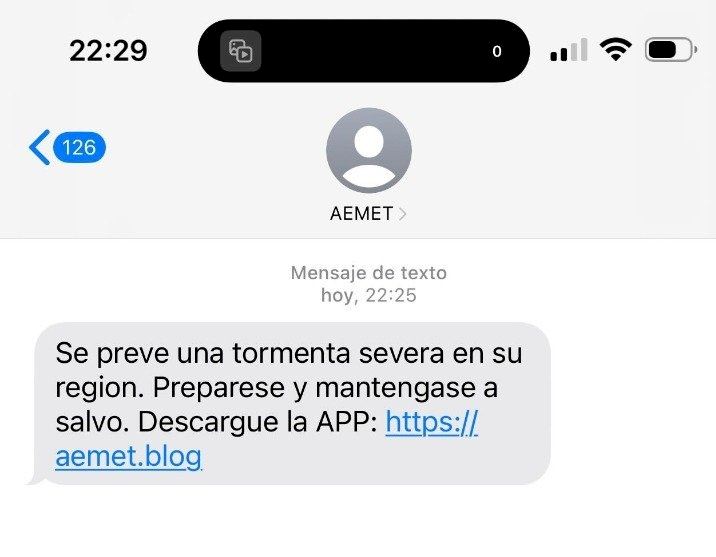Viewport: 716px width, 557px height.
Task: Tap the cellular signal bars
Action: tap(569, 50)
